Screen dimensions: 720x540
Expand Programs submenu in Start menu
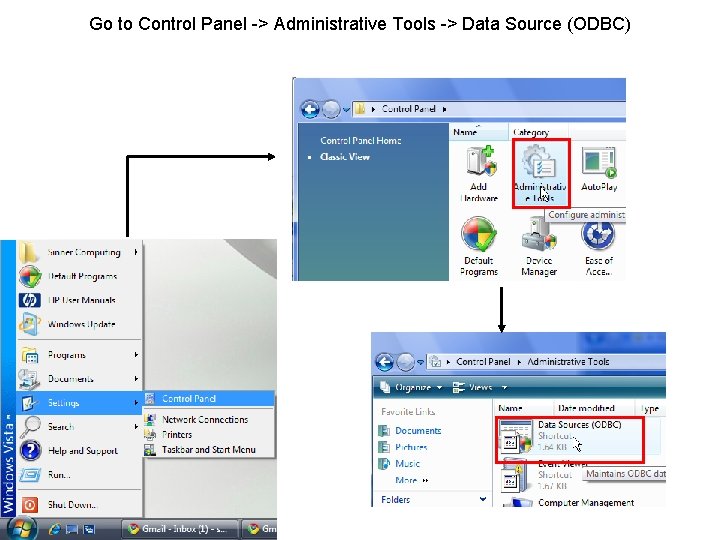coord(80,354)
